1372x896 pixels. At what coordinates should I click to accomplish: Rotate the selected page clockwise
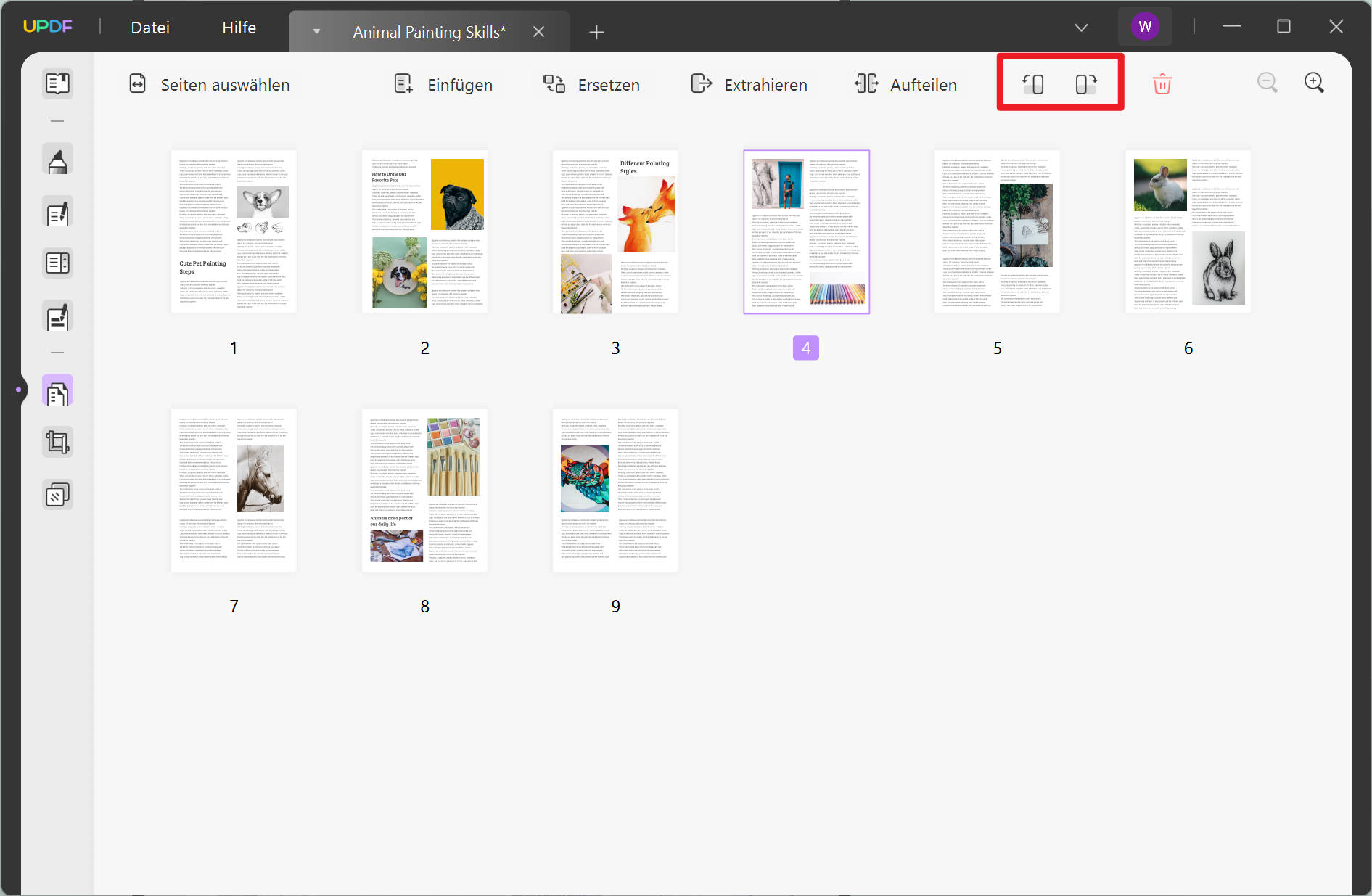point(1085,83)
